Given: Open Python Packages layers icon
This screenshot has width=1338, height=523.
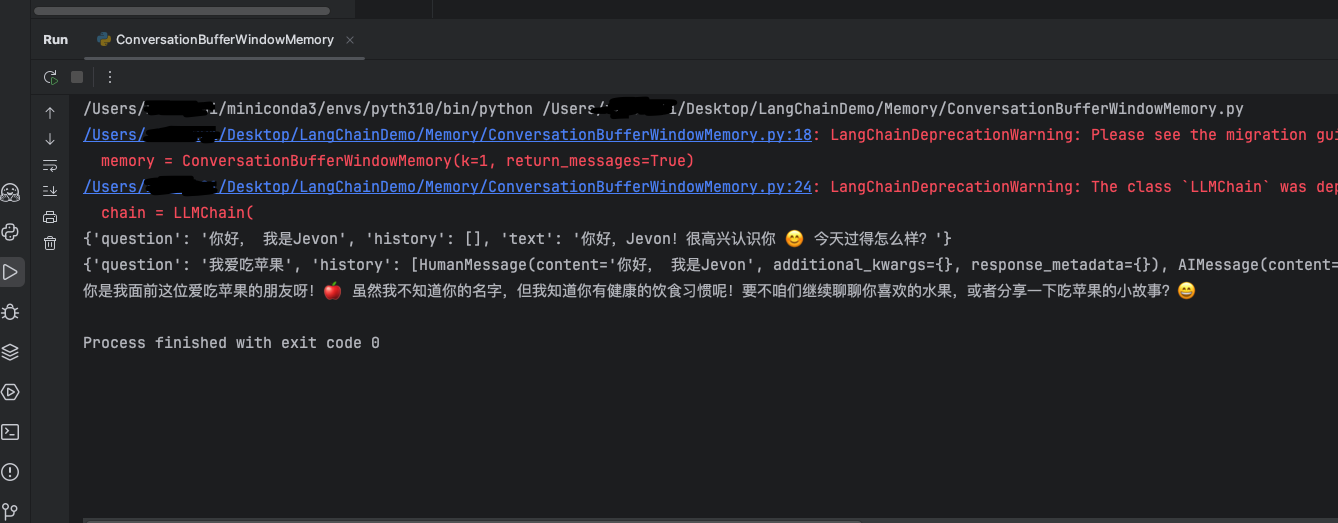Looking at the screenshot, I should 11,352.
